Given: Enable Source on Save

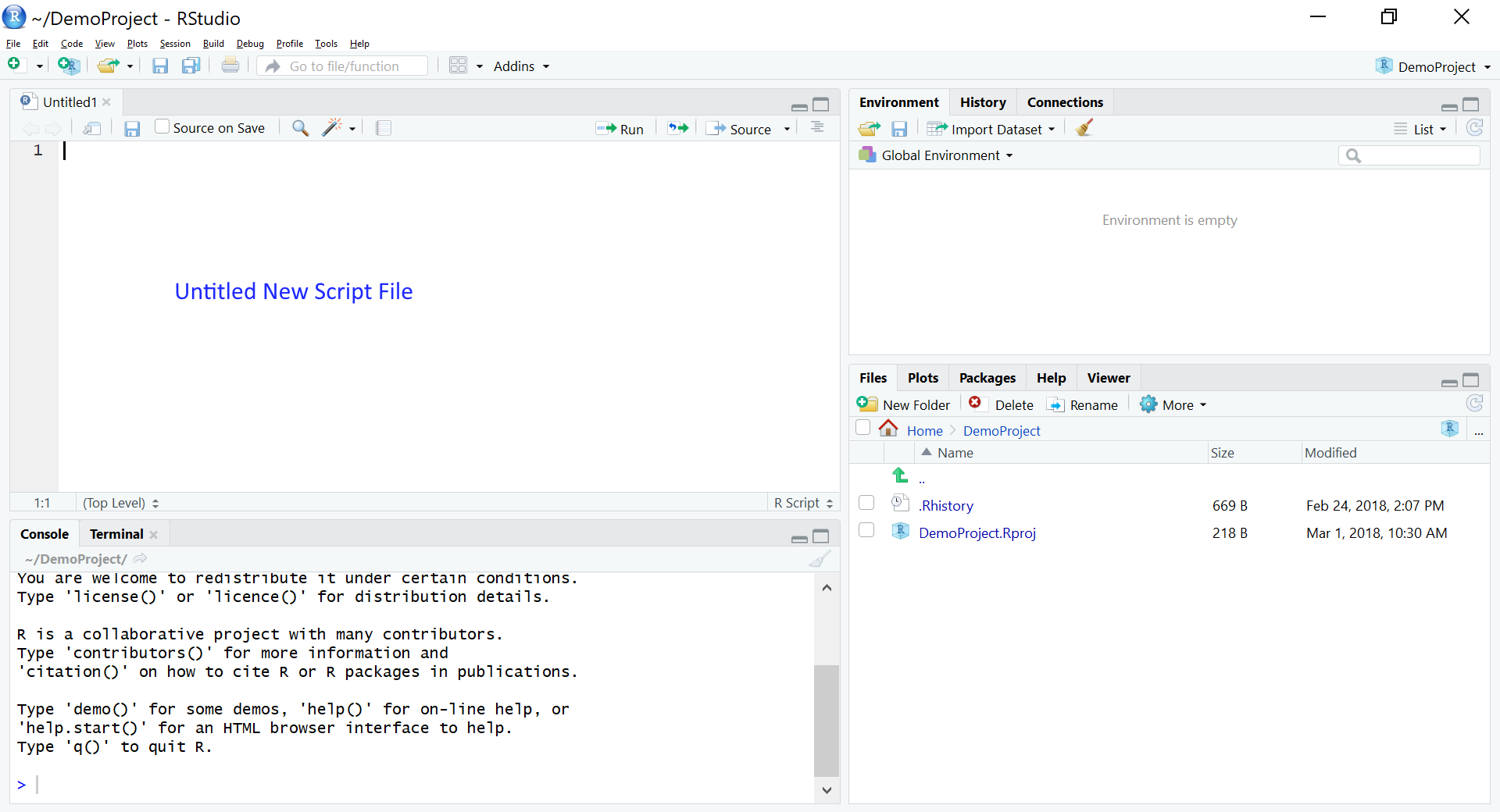Looking at the screenshot, I should click(x=161, y=126).
